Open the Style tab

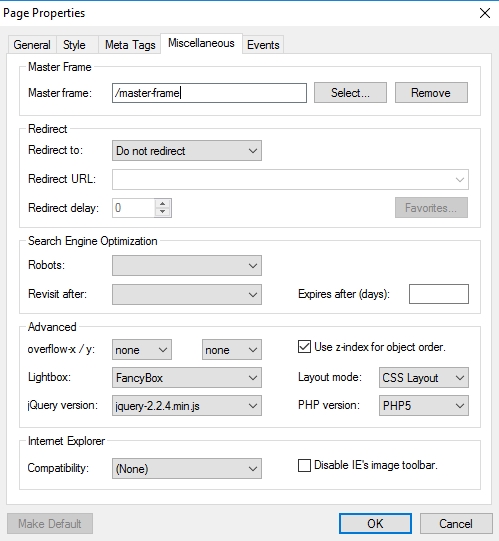[74, 45]
